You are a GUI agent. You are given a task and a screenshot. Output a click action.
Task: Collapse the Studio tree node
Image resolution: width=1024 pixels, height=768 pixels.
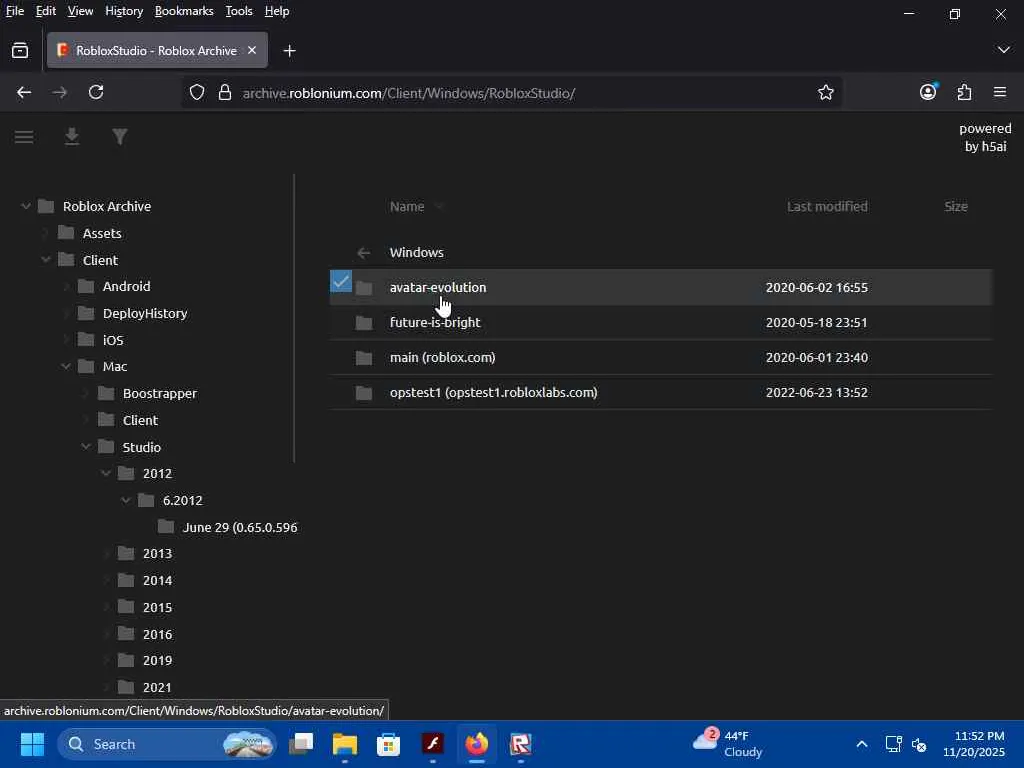[x=86, y=447]
